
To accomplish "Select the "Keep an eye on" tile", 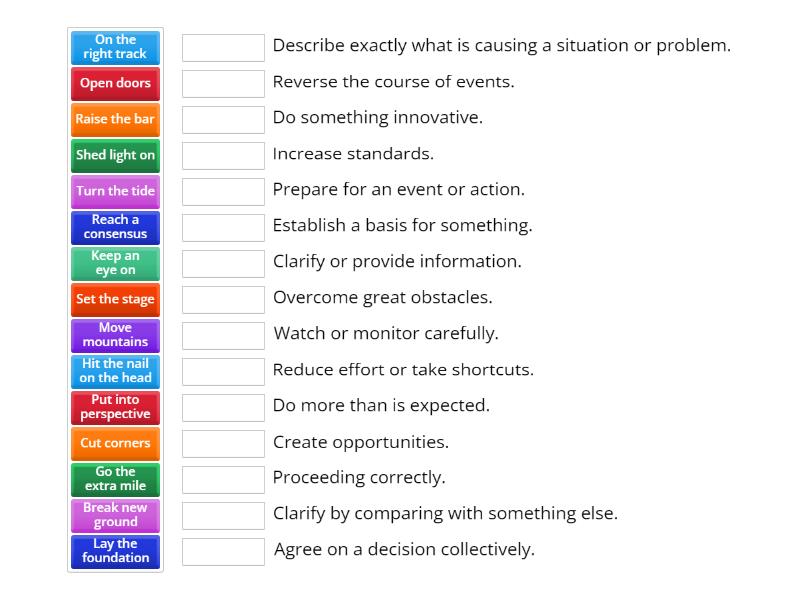I will coord(115,264).
